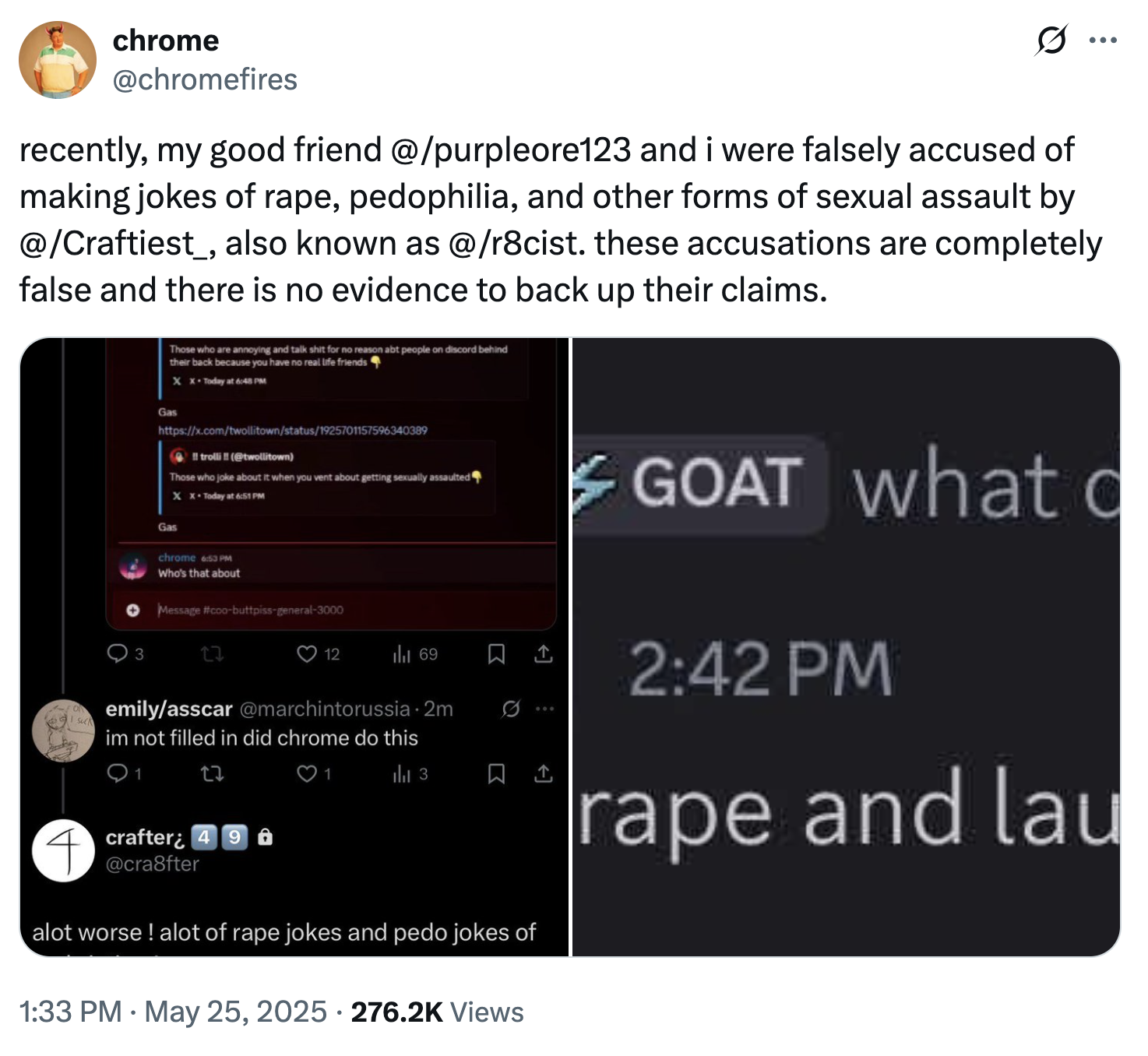The width and height of the screenshot is (1148, 1056).
Task: Open the right GOAT screenshot image
Action: [x=846, y=646]
